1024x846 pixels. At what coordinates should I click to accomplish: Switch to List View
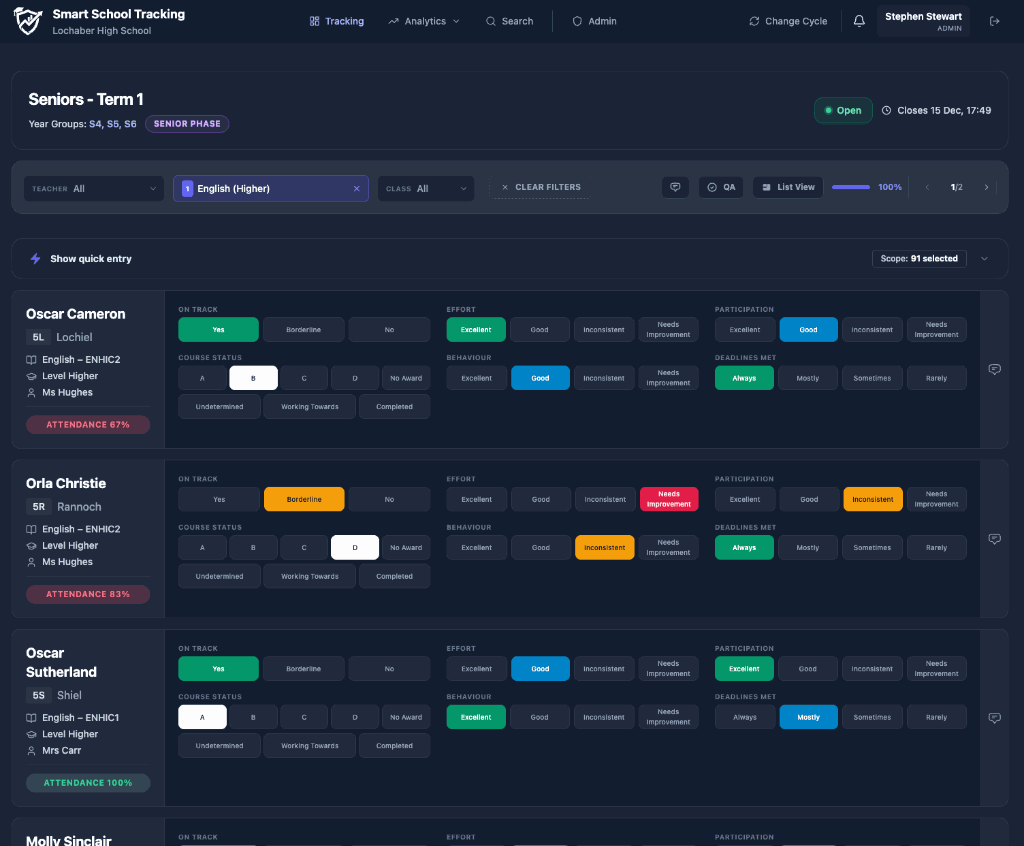tap(788, 187)
